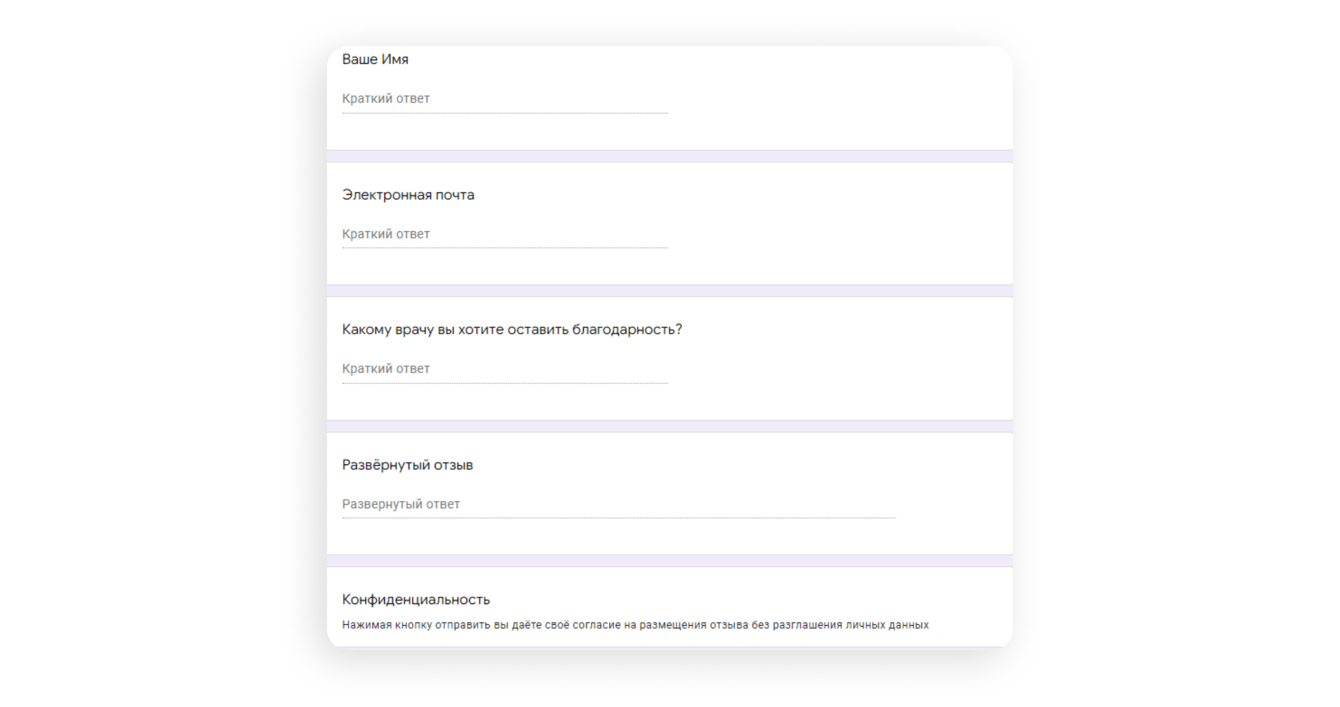Click empty space right of the doctor answer field

(840, 369)
